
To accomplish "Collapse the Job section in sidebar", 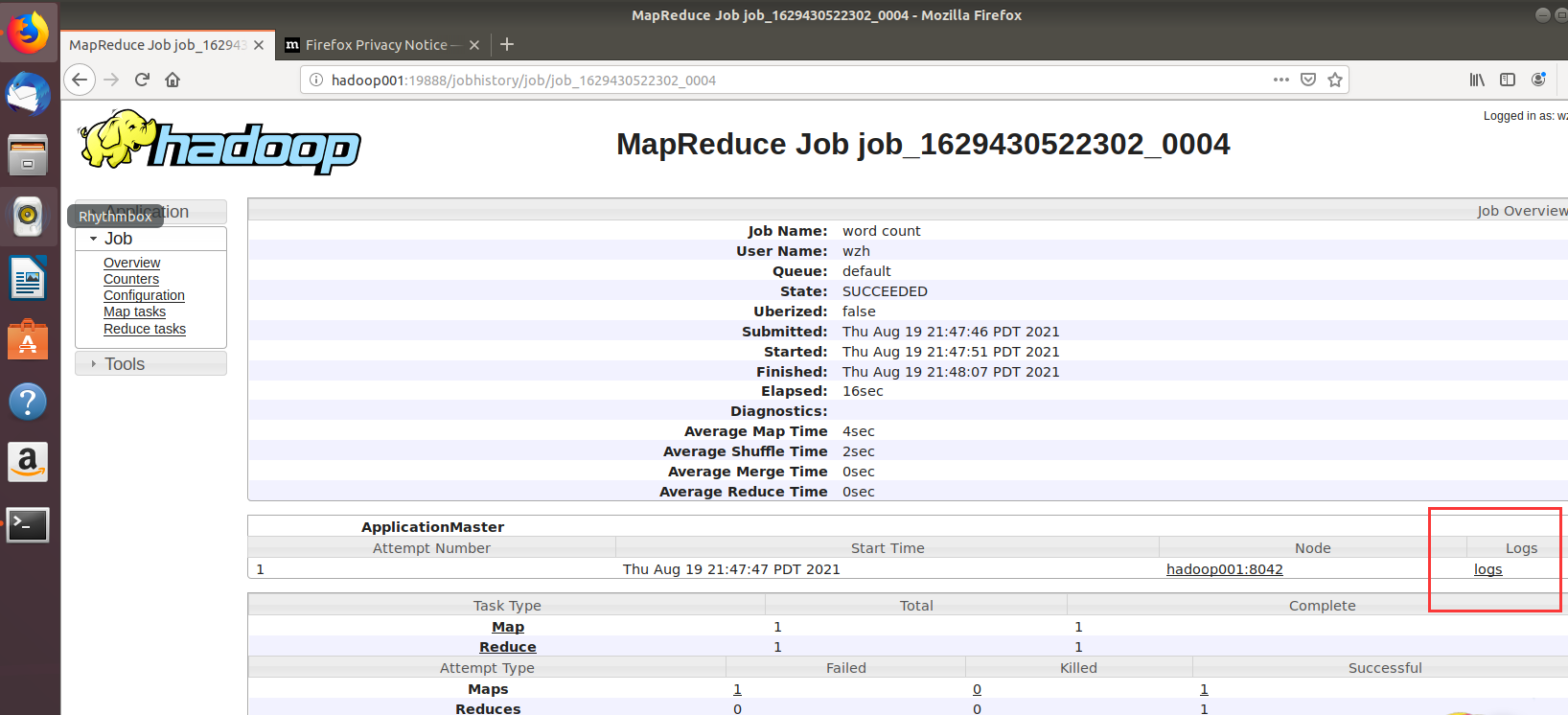I will (150, 239).
